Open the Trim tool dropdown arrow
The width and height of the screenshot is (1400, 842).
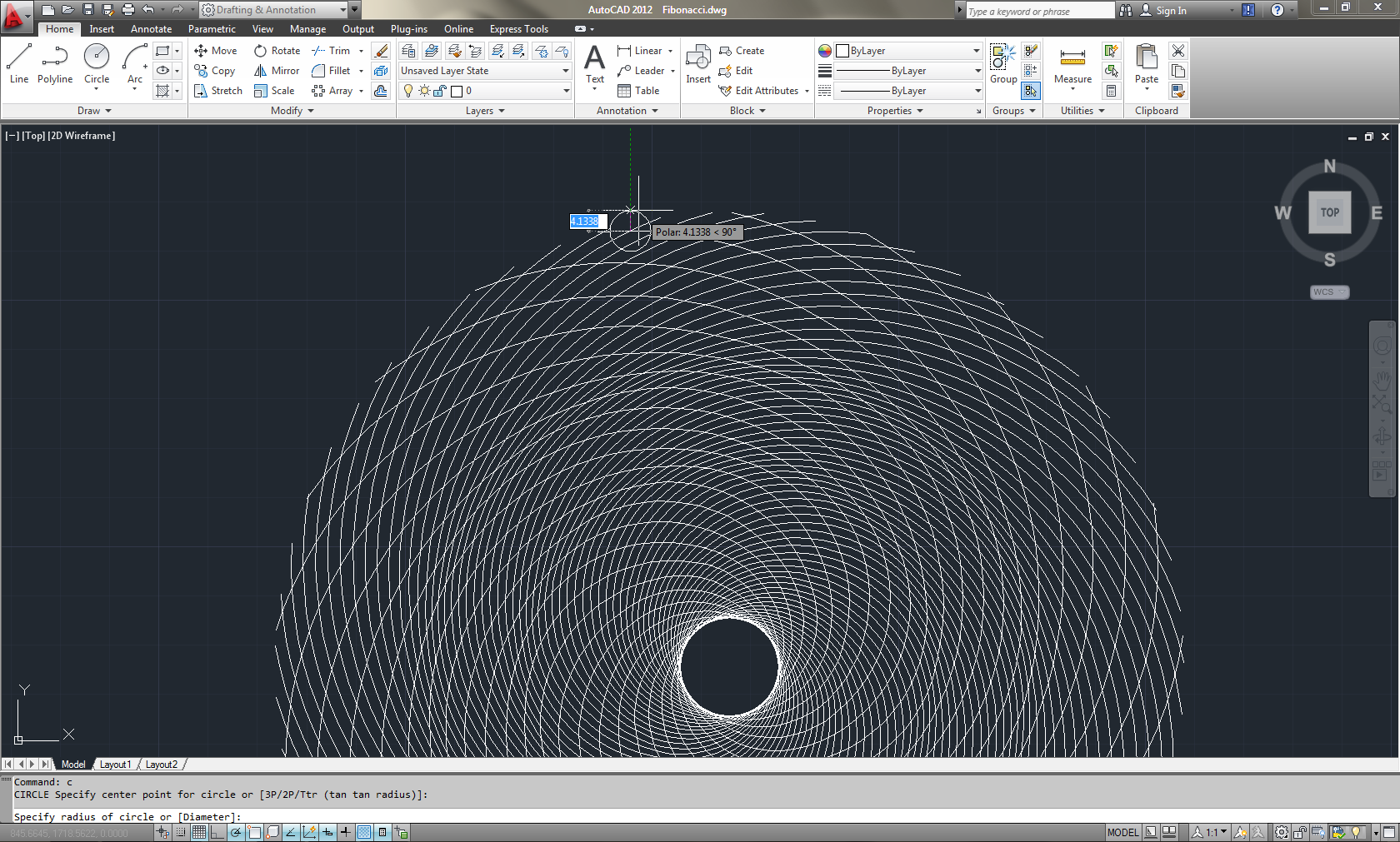click(x=361, y=51)
